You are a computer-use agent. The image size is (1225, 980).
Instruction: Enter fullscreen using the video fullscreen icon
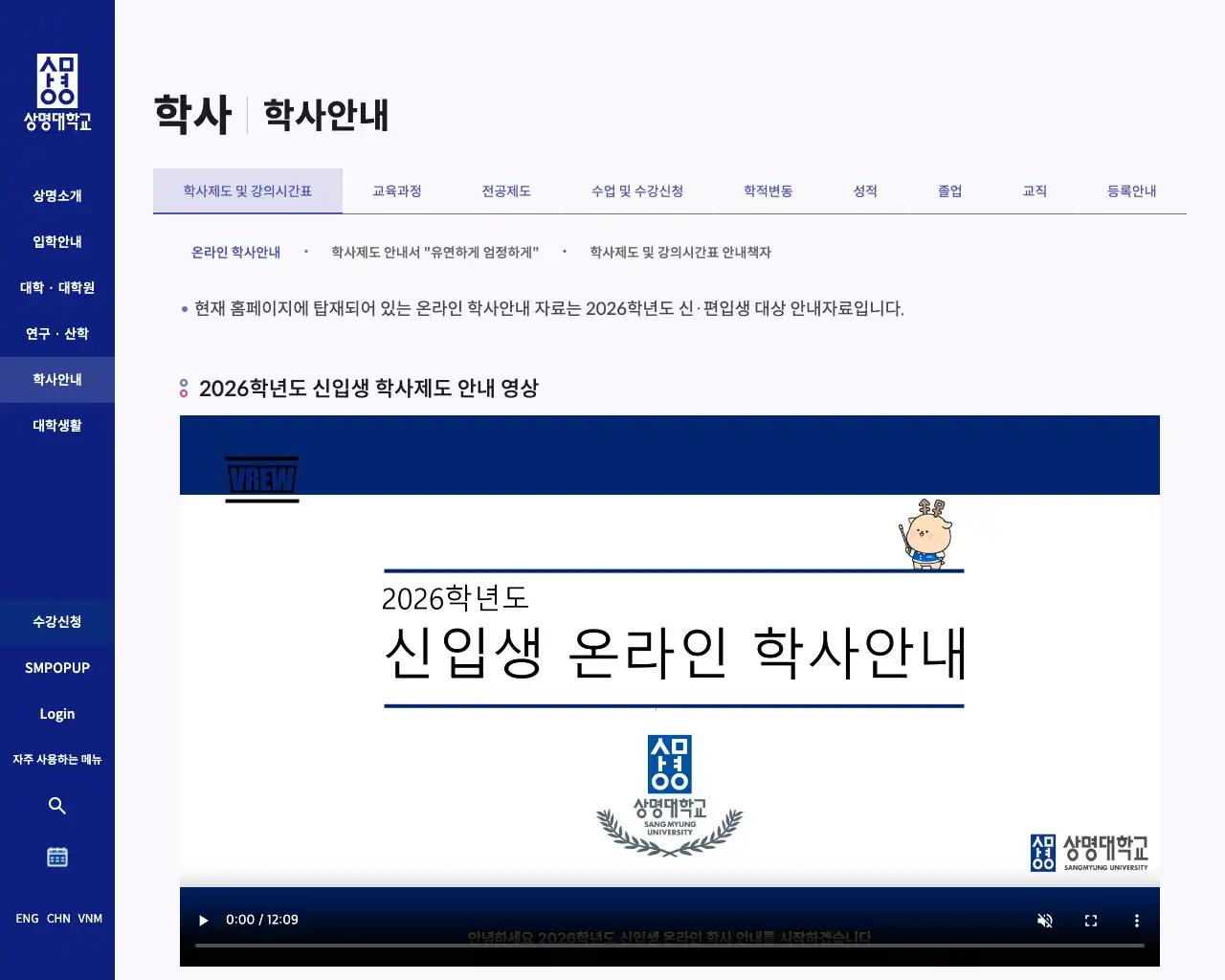click(x=1091, y=920)
